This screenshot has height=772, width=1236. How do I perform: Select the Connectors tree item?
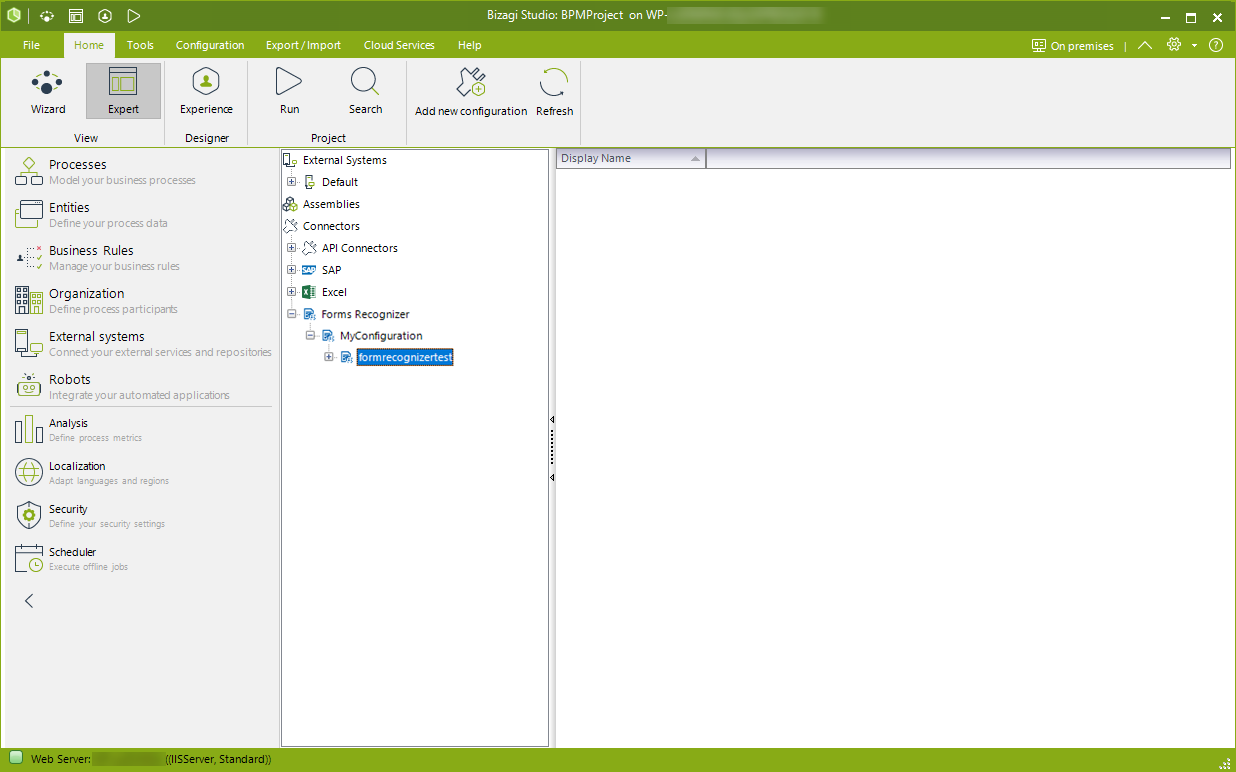[331, 226]
